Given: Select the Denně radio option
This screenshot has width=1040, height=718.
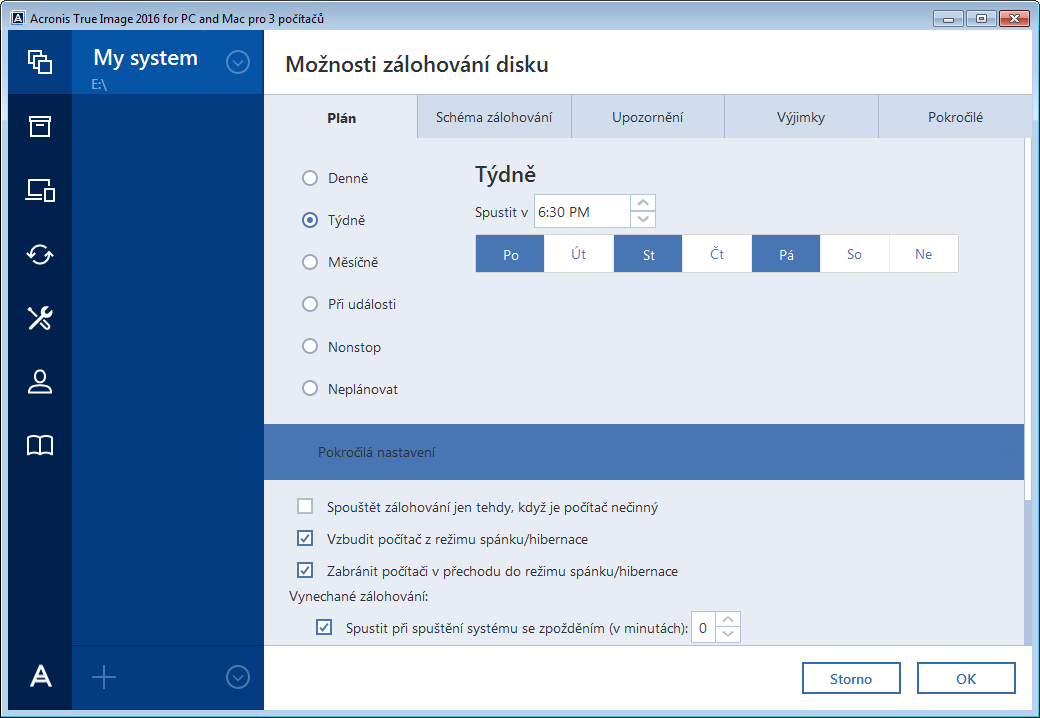Looking at the screenshot, I should tap(310, 178).
